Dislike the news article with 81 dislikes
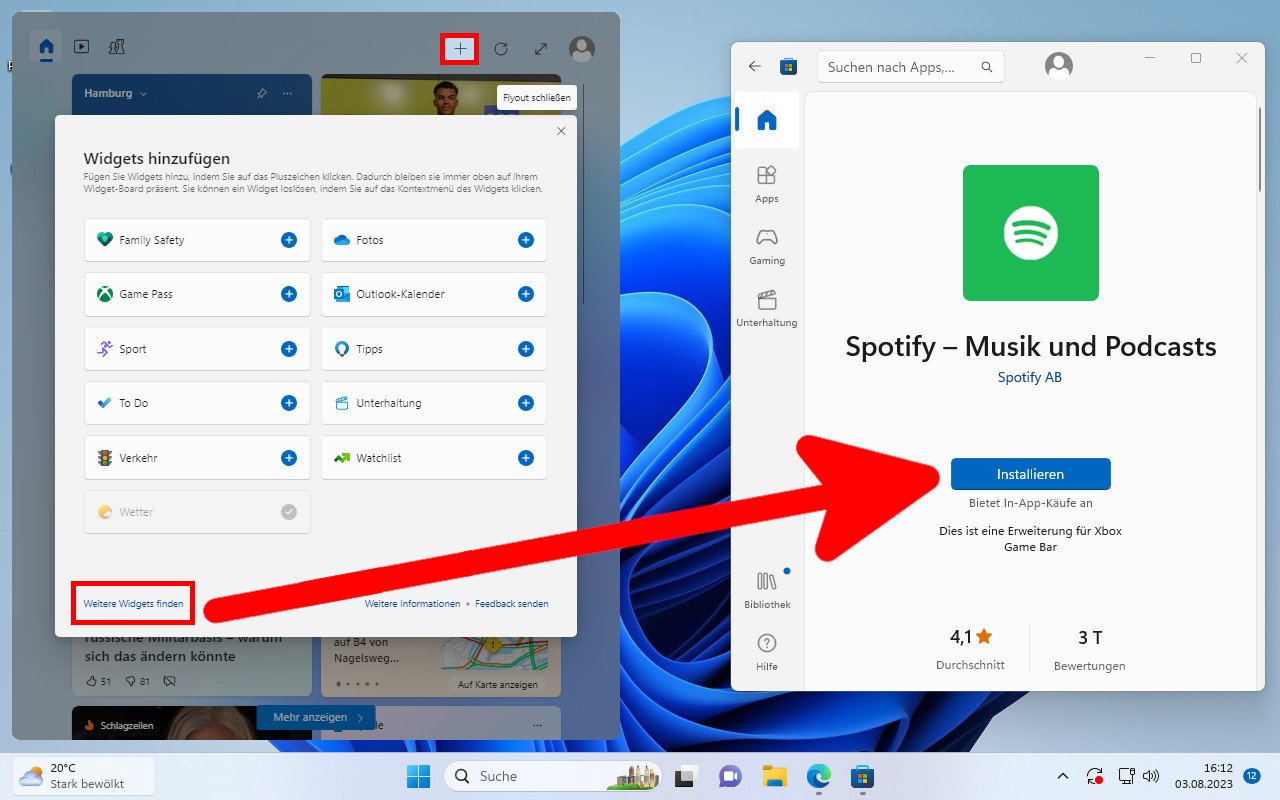 click(137, 682)
